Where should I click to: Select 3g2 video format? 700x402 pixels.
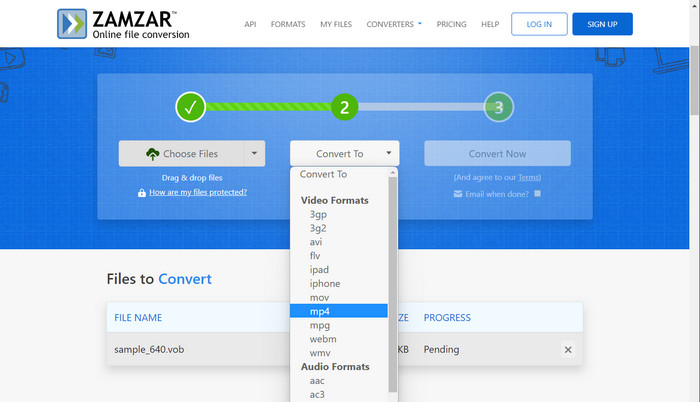click(318, 228)
